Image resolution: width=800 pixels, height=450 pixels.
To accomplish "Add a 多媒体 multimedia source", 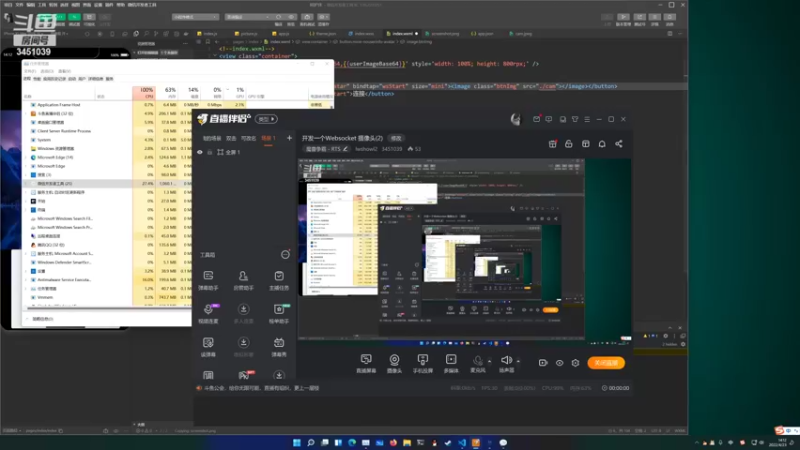I will click(x=451, y=363).
